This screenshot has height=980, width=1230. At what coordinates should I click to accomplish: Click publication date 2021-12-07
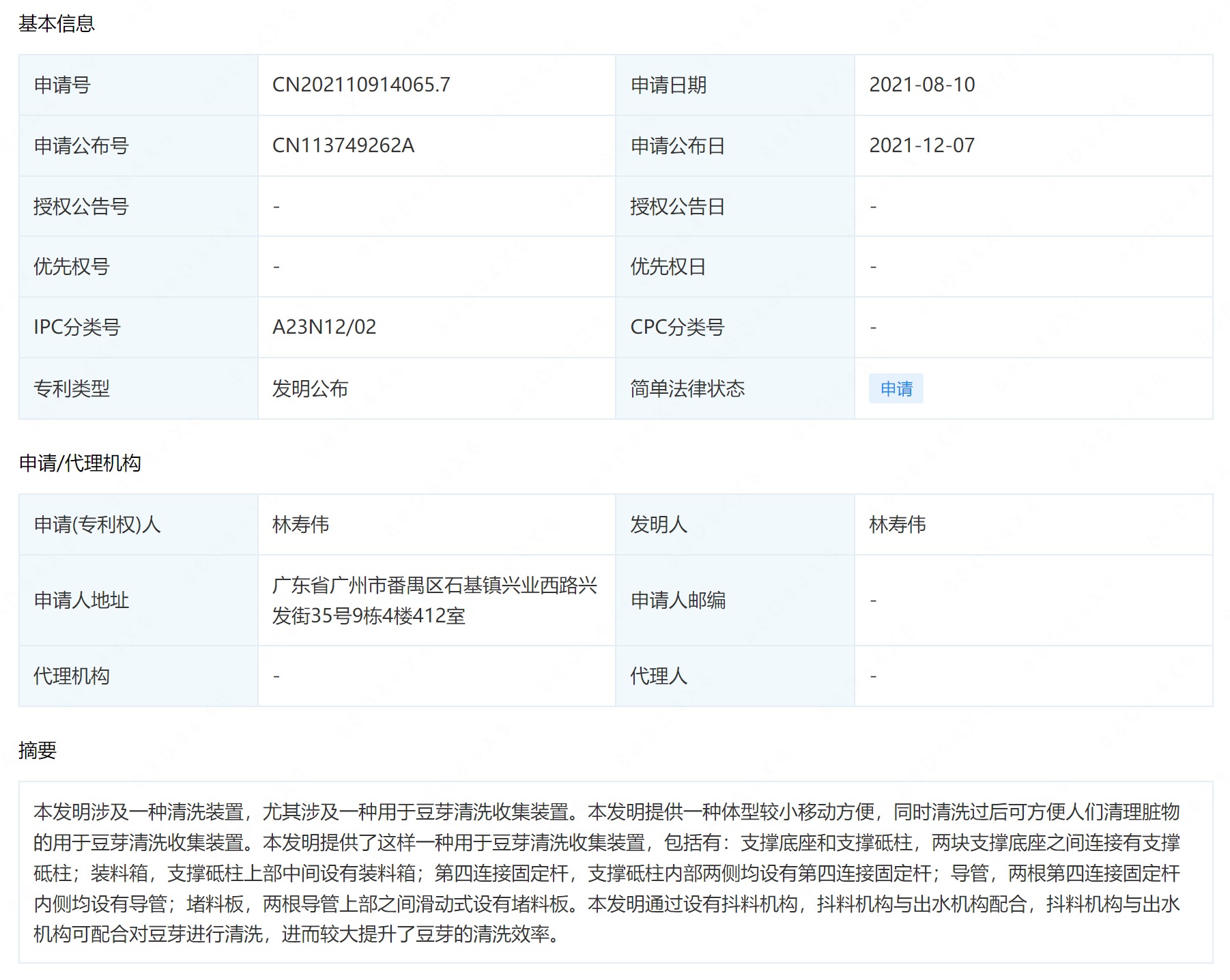921,145
